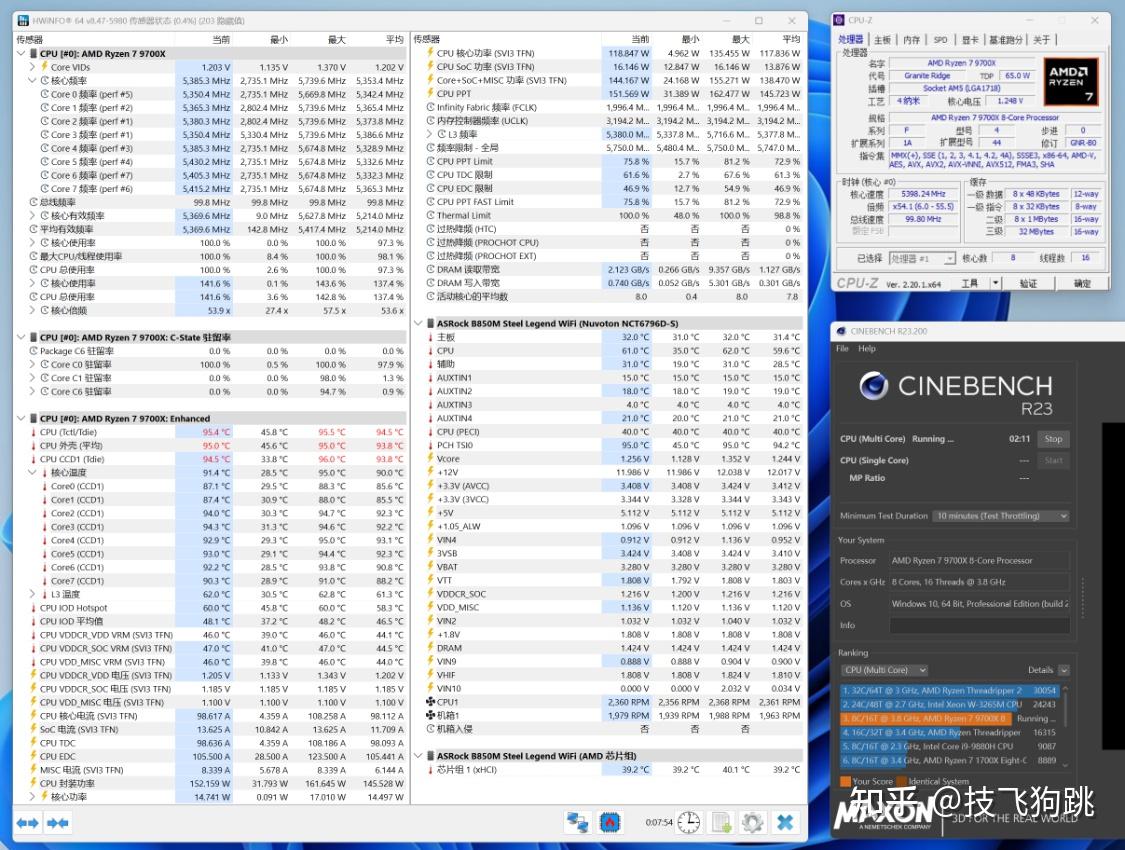The height and width of the screenshot is (850, 1125).
Task: Open the 工具 dropdown arrow in CPU-Z
Action: point(995,283)
